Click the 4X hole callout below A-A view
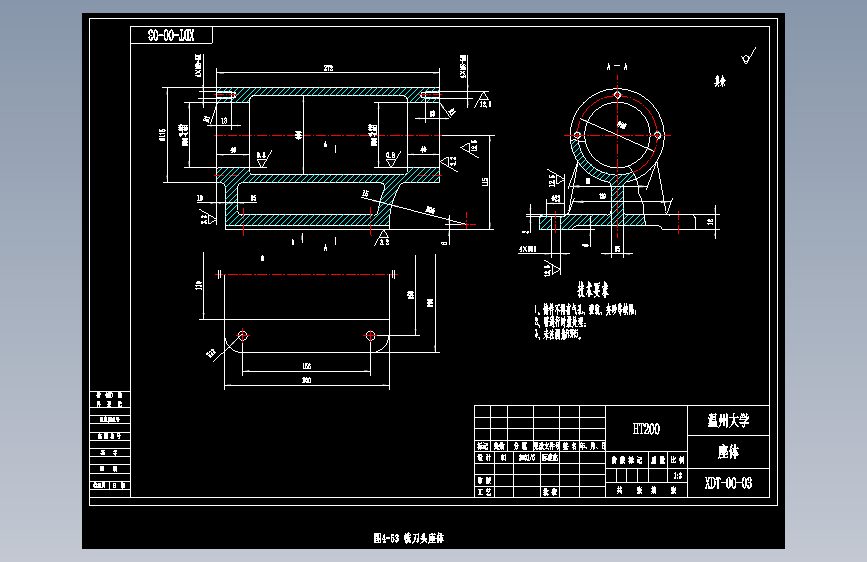This screenshot has width=867, height=562. (x=528, y=249)
